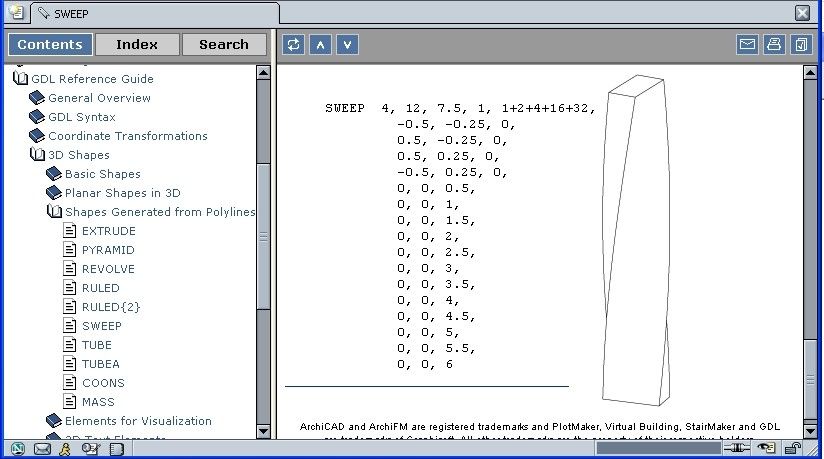Click the page icon beside EXTRUDE
This screenshot has height=459, width=824.
(69, 230)
